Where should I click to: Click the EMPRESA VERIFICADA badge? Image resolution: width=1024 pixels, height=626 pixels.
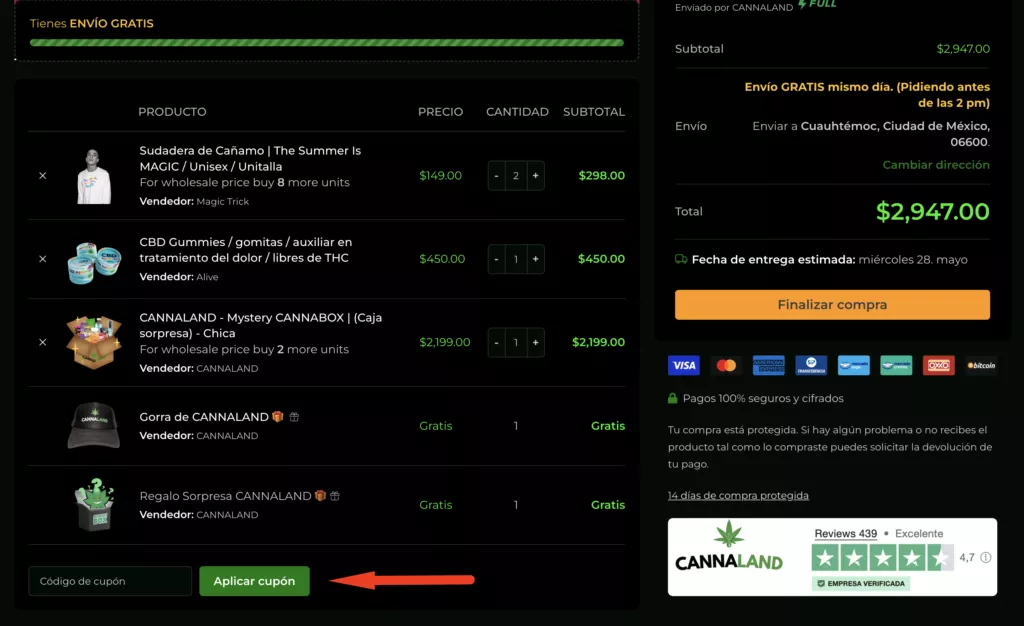pyautogui.click(x=861, y=584)
